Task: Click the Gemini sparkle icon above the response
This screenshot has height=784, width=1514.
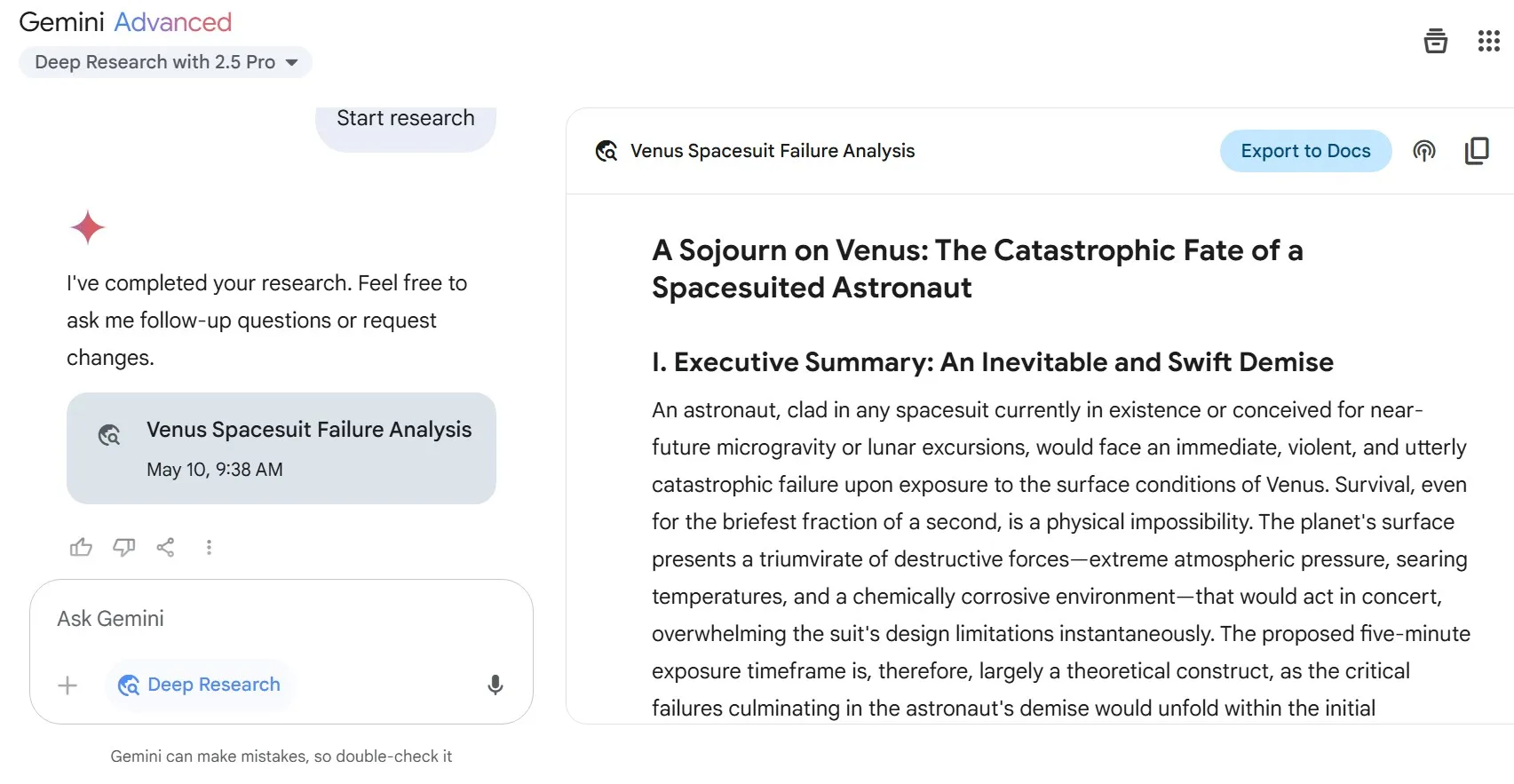Action: [88, 227]
